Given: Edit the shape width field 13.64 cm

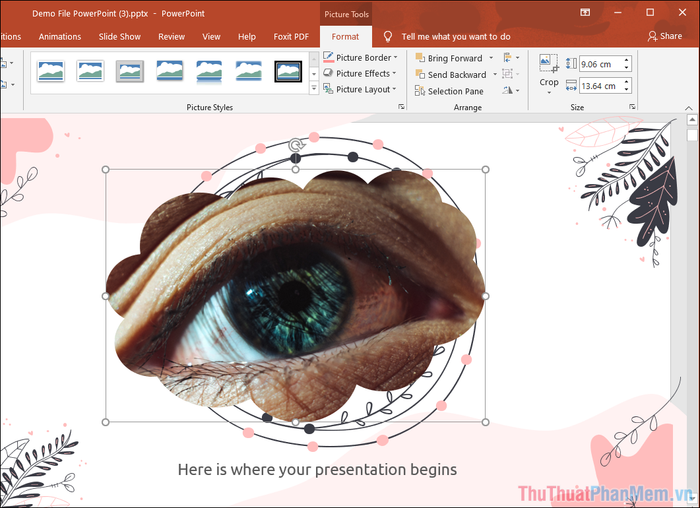Looking at the screenshot, I should 601,86.
